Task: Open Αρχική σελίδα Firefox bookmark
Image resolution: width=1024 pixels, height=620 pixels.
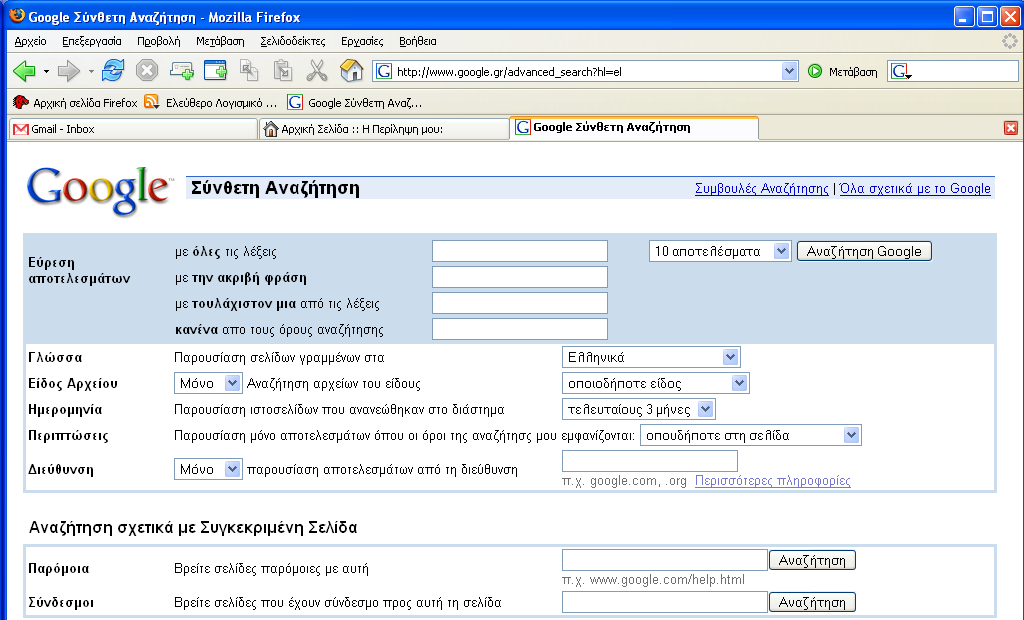Action: [x=76, y=103]
